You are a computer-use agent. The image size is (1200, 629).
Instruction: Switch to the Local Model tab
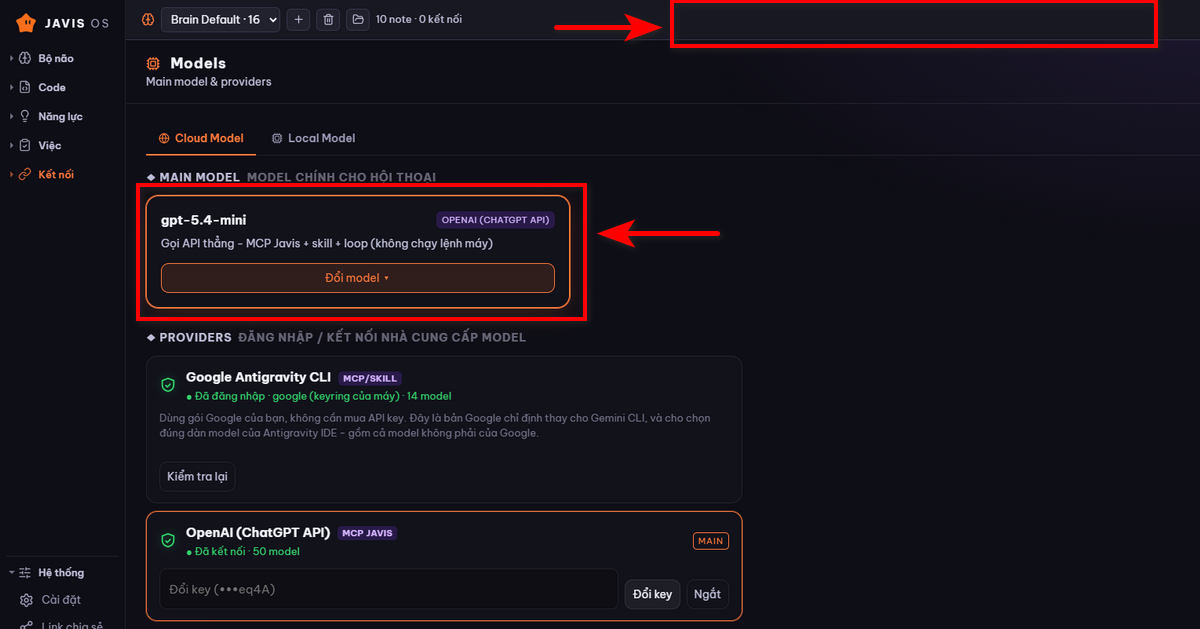tap(313, 138)
